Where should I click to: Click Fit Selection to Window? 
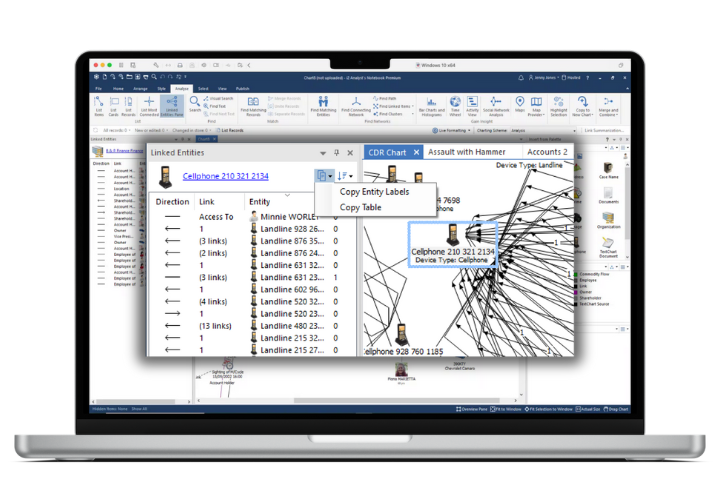549,409
